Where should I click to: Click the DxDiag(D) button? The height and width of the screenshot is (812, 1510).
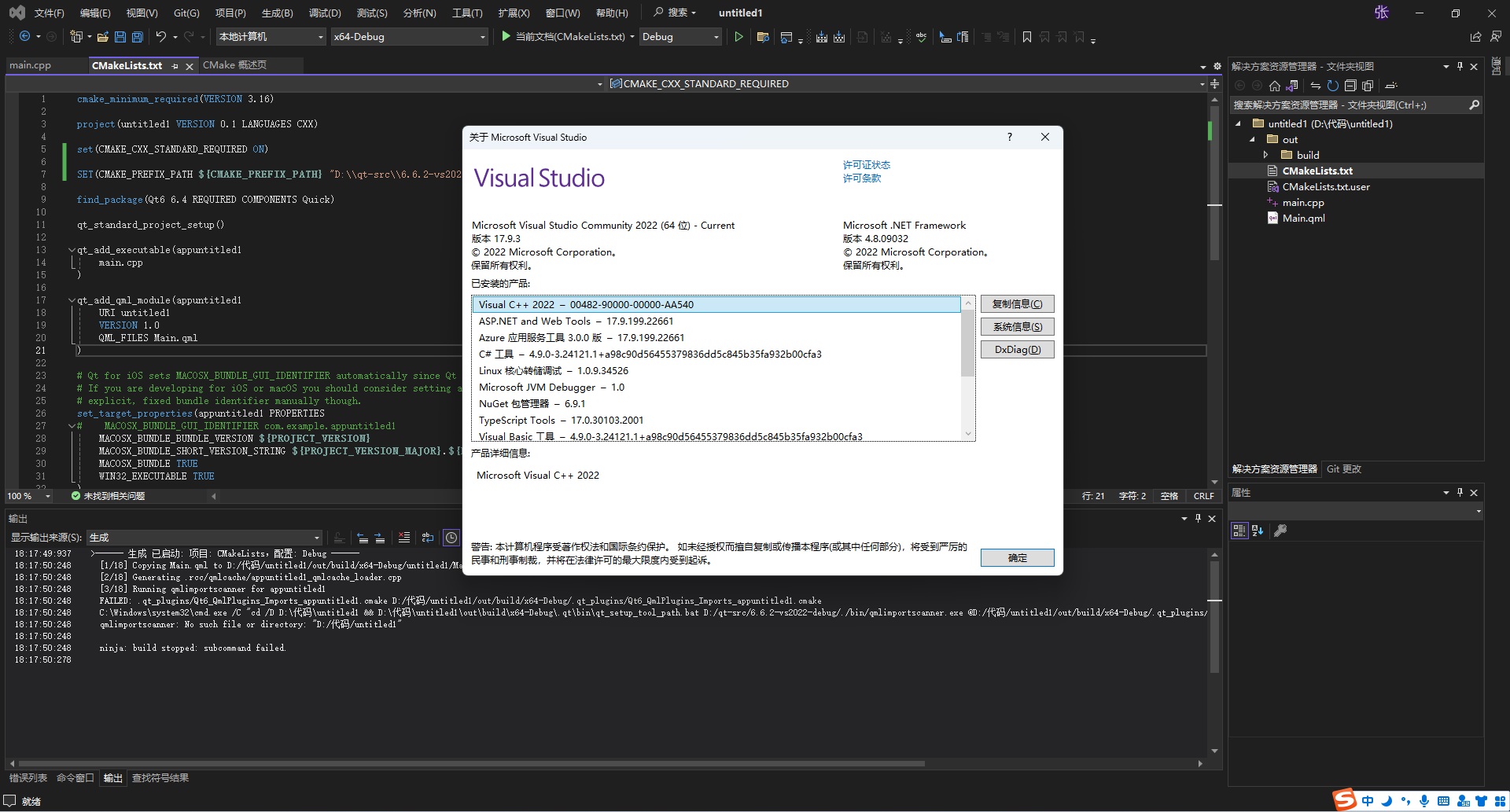(x=1017, y=350)
